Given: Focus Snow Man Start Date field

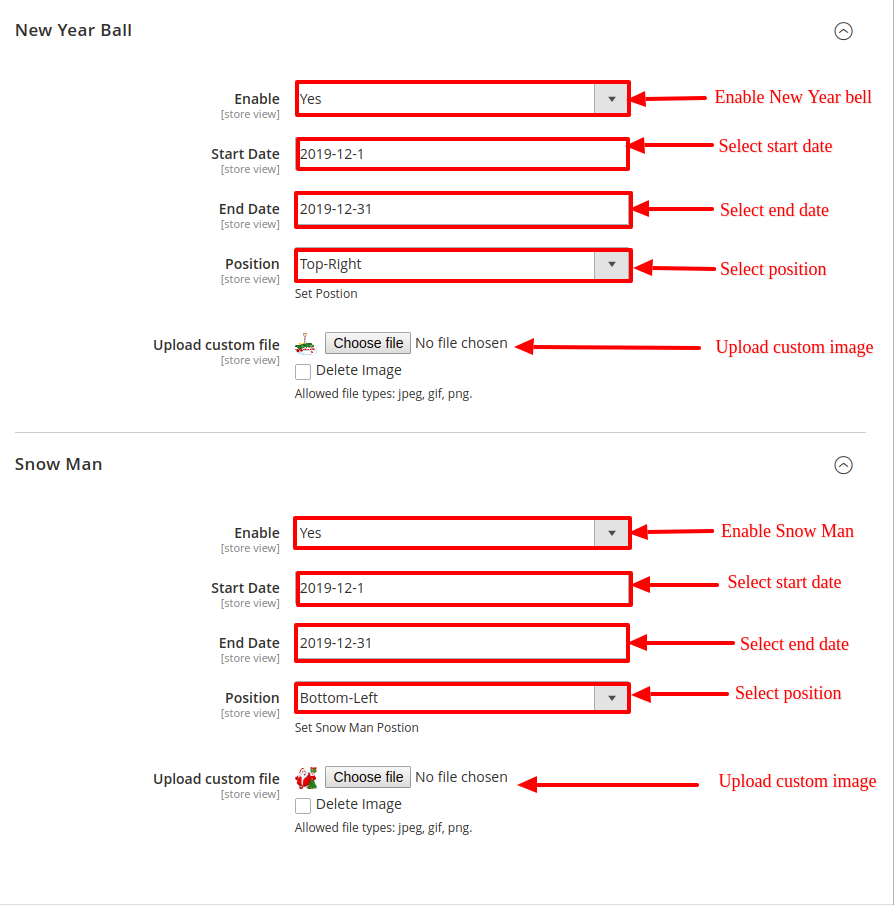Looking at the screenshot, I should 462,588.
